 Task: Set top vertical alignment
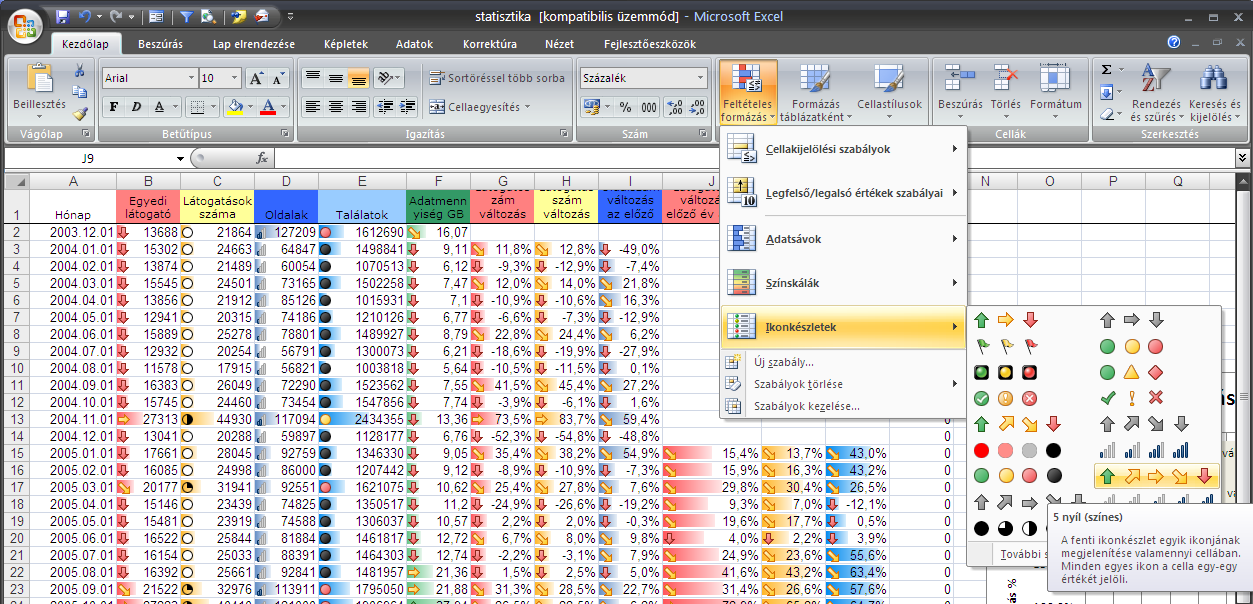tap(313, 78)
